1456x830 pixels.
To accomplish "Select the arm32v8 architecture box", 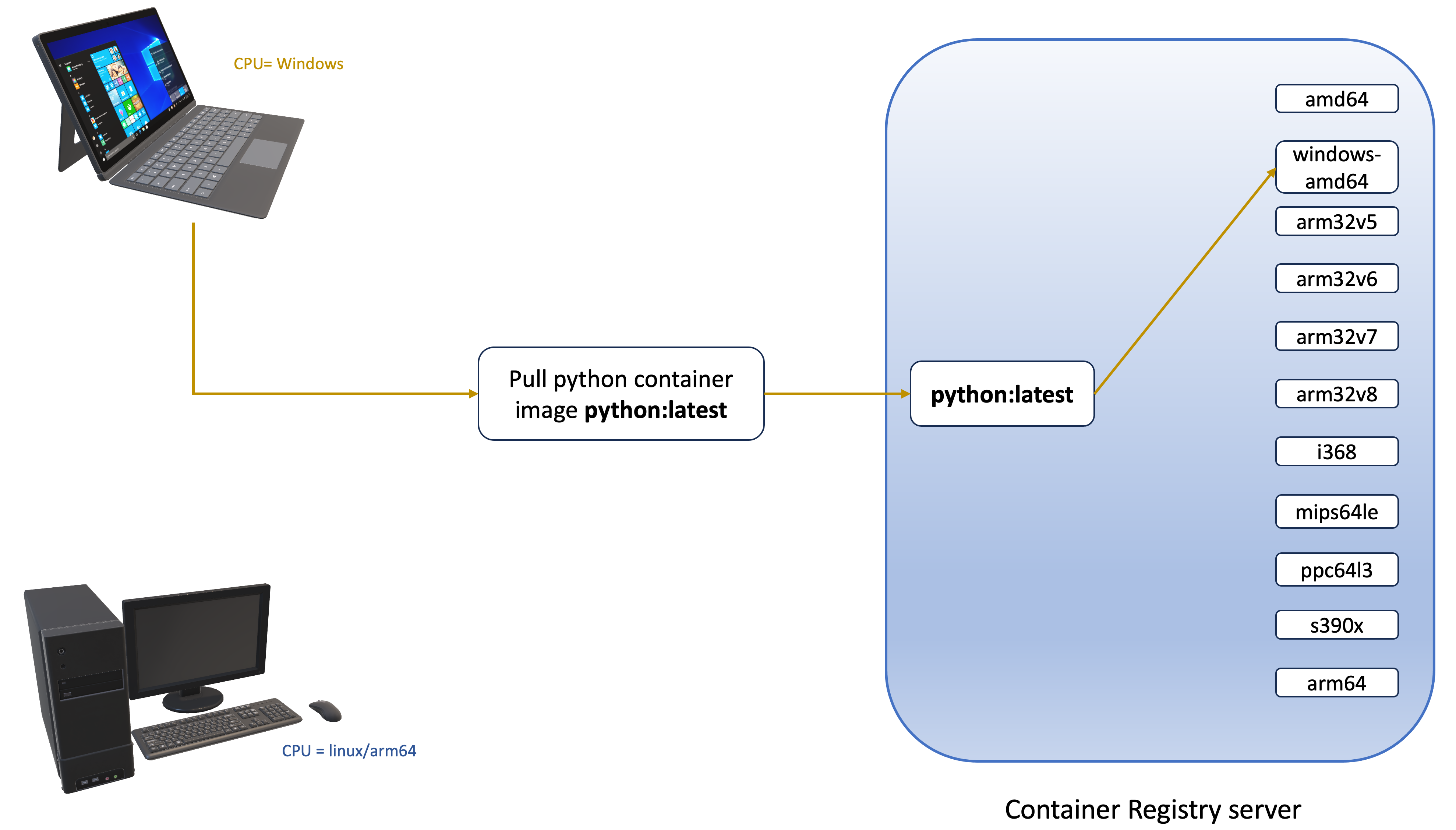I will point(1336,394).
